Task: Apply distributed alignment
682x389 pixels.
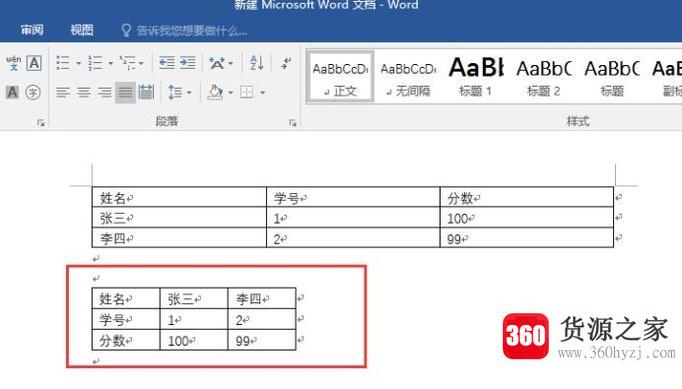Action: tap(146, 92)
